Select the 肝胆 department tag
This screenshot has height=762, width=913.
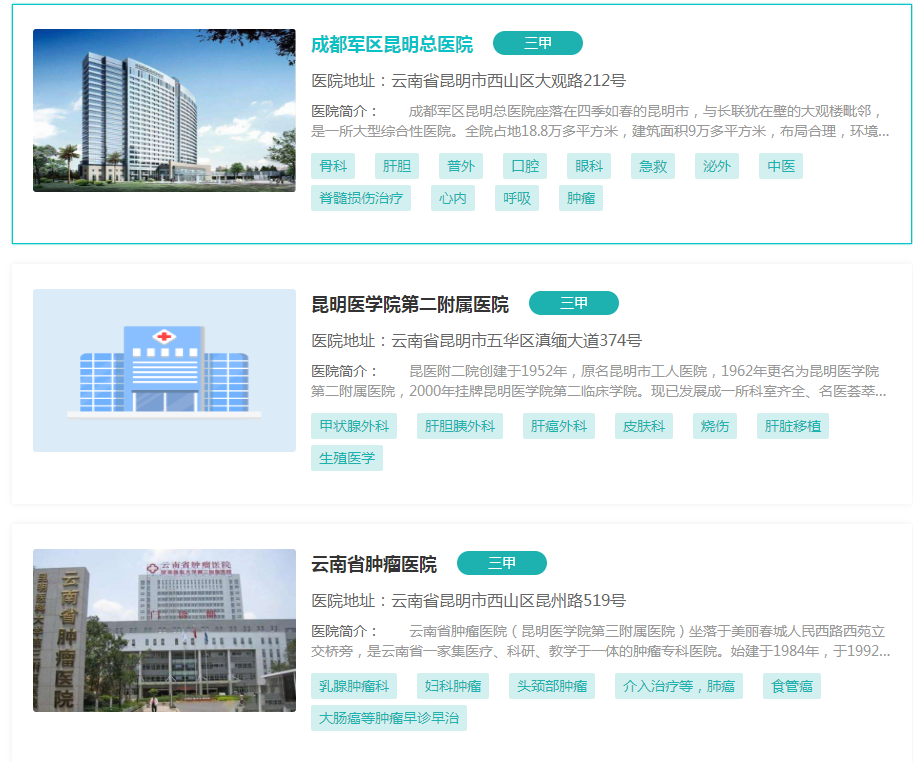point(397,166)
